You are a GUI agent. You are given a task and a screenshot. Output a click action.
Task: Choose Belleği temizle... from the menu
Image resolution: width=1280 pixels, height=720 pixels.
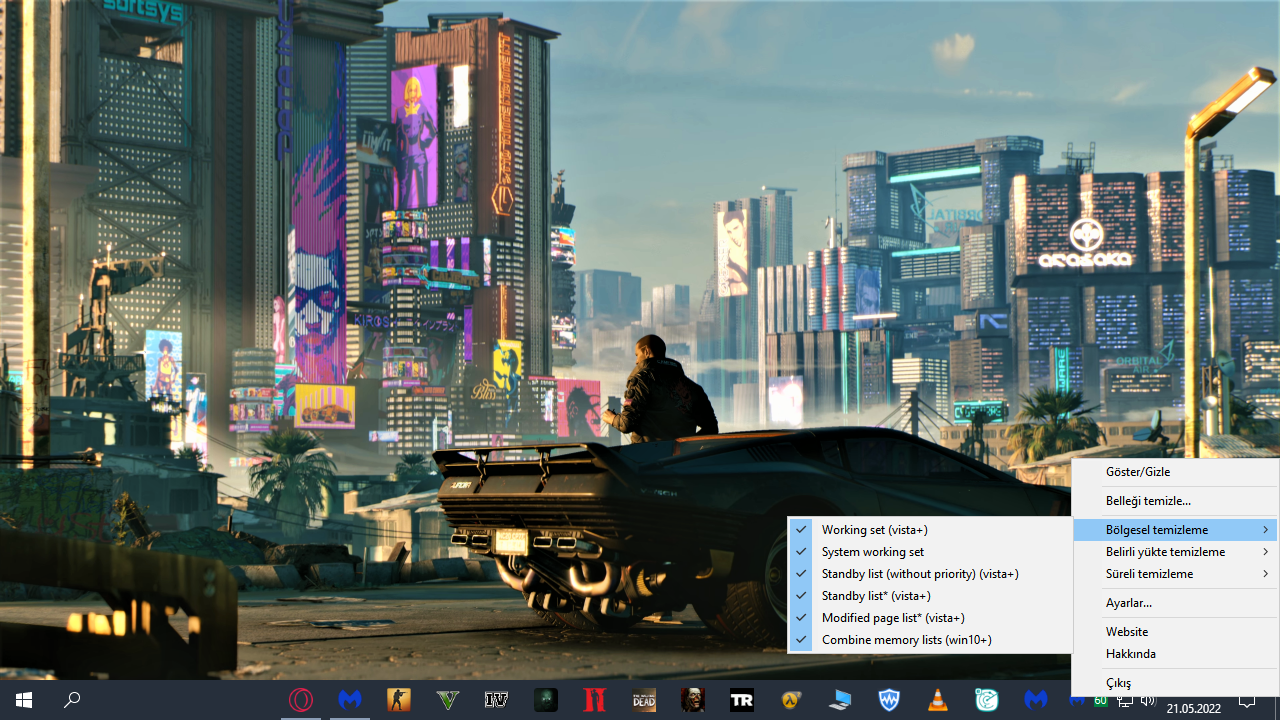tap(1175, 501)
